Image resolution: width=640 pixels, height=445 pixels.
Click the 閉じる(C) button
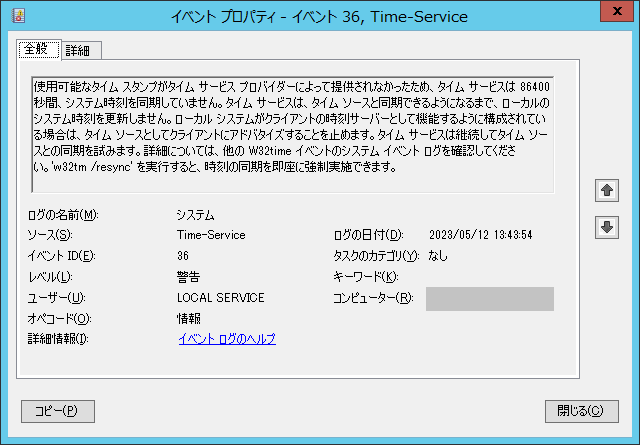point(582,411)
